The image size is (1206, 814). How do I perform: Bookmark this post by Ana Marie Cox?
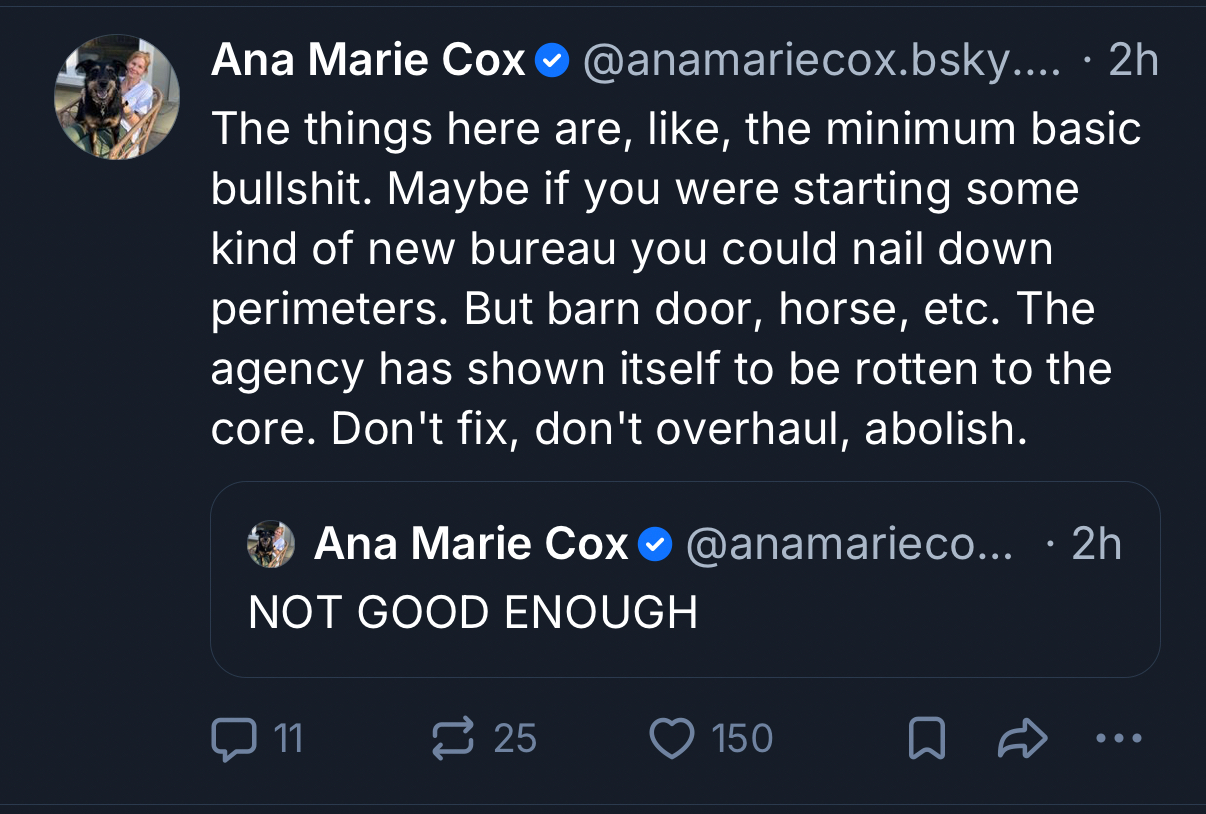pos(926,739)
